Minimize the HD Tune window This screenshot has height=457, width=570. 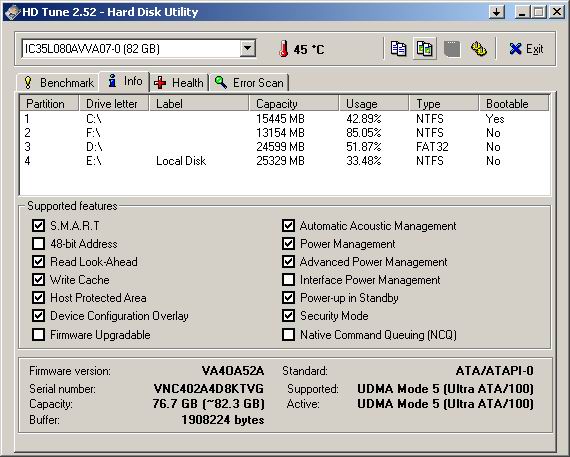(522, 12)
